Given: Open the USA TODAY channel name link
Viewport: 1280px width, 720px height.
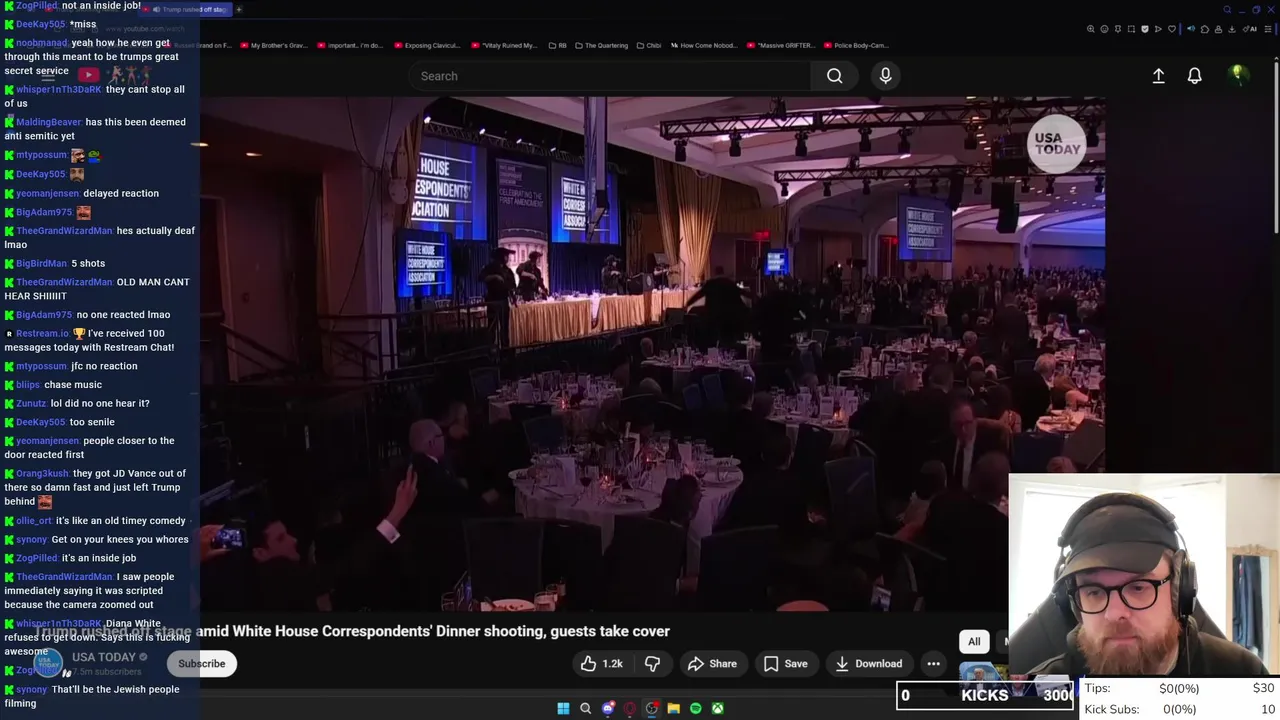Looking at the screenshot, I should [x=103, y=657].
